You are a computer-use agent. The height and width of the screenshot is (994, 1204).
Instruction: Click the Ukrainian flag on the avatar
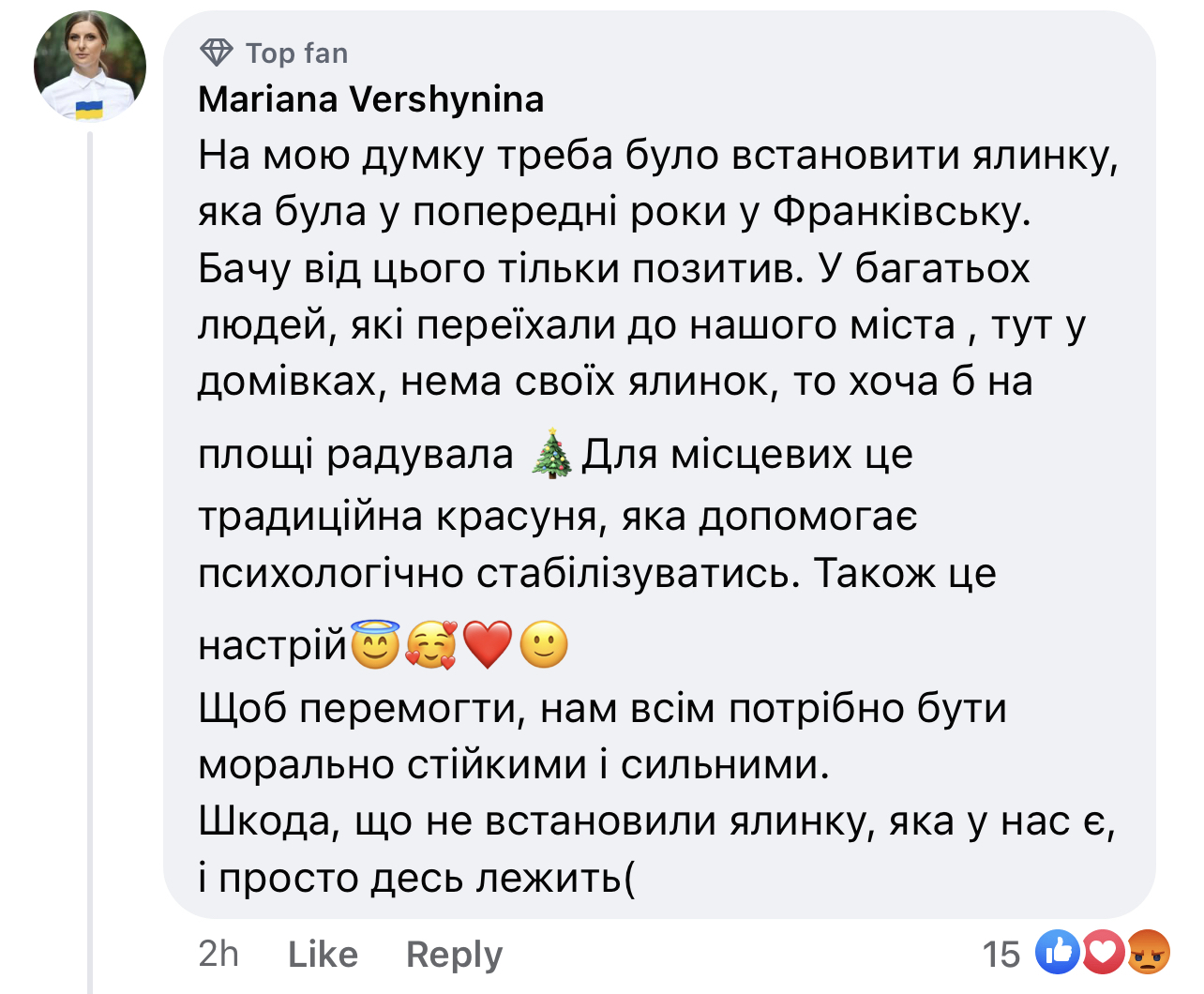click(89, 109)
